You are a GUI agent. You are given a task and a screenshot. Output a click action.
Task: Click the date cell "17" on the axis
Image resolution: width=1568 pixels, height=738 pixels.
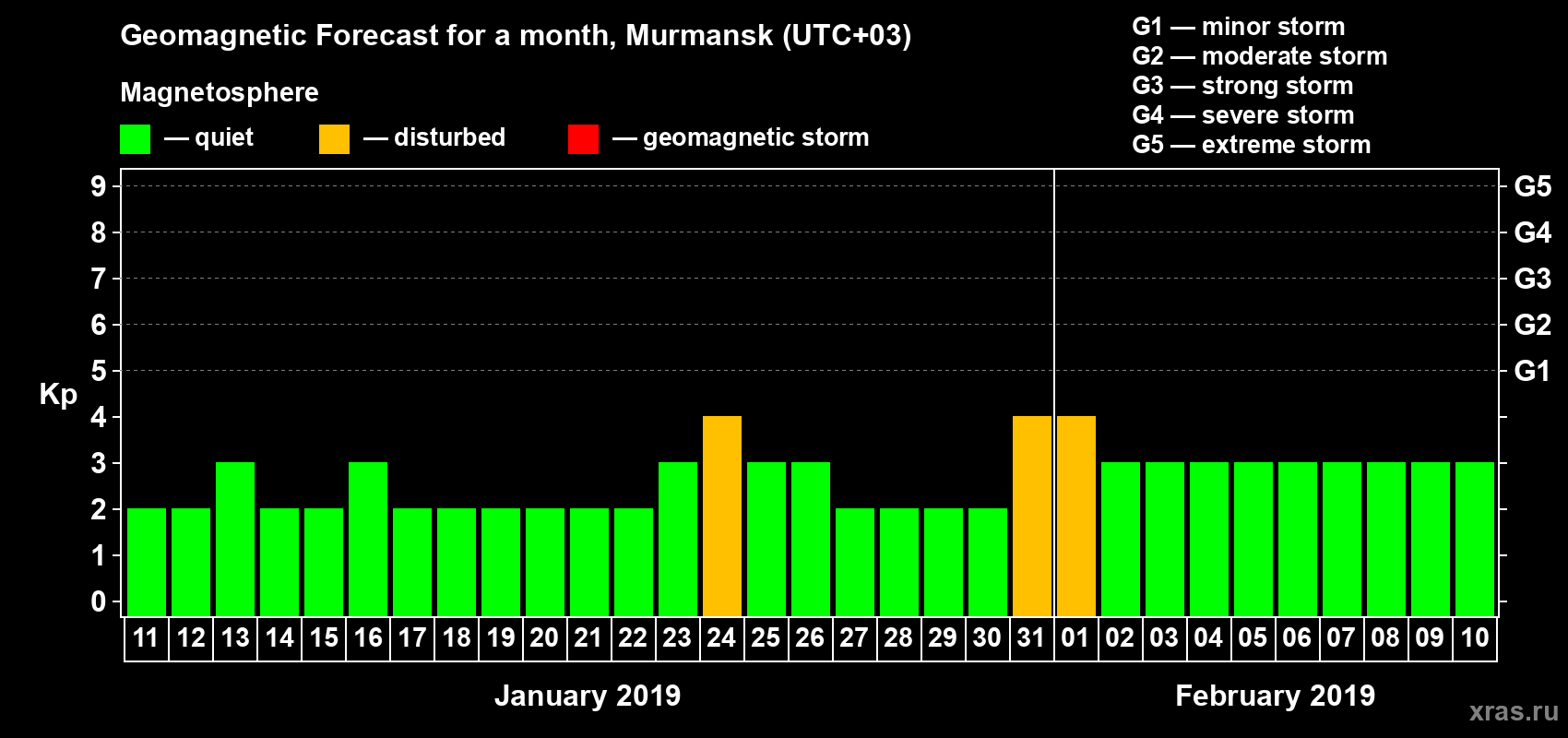coord(412,638)
